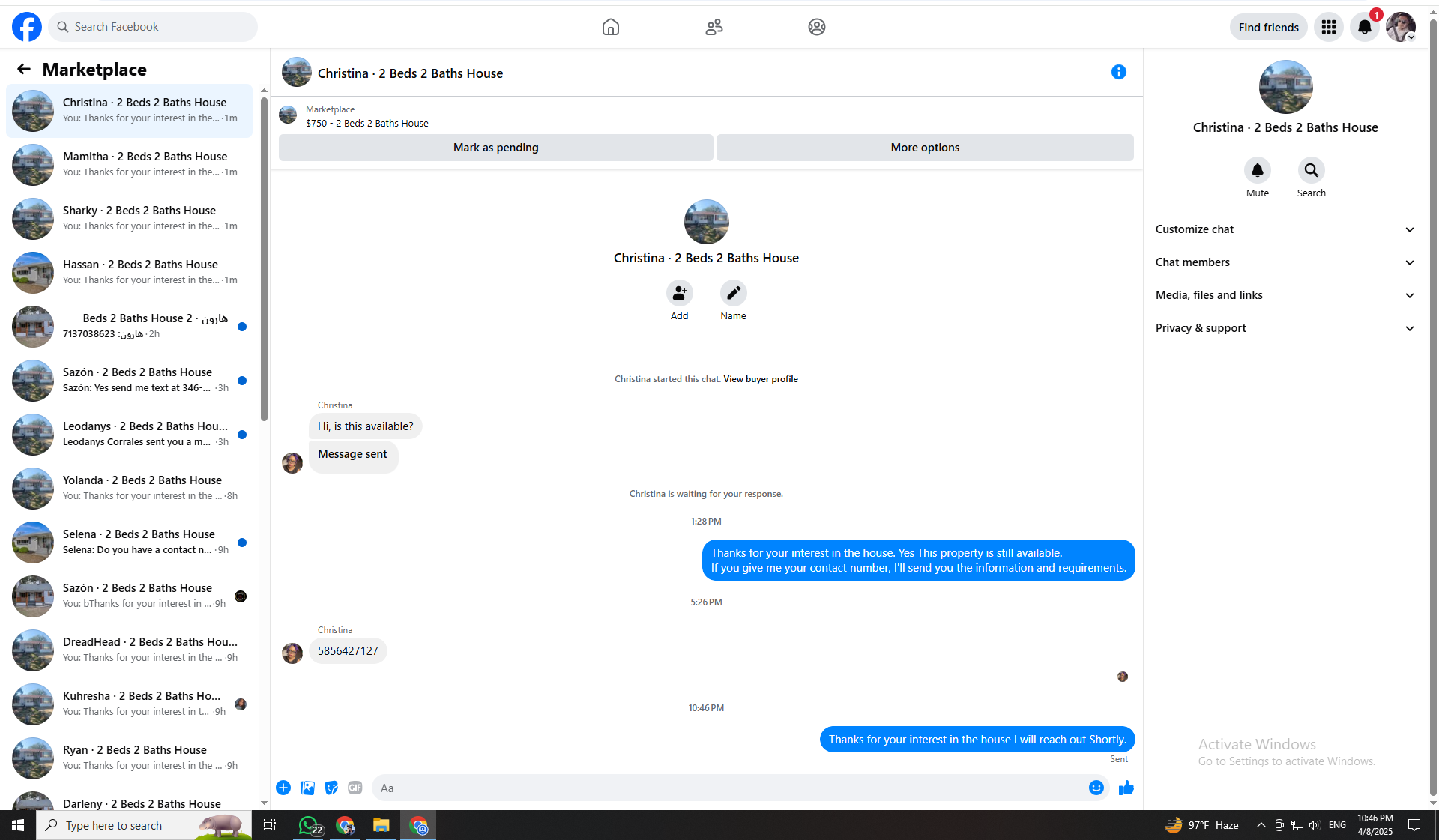The image size is (1439, 840).
Task: Click the Facebook logo icon
Action: pos(27,27)
